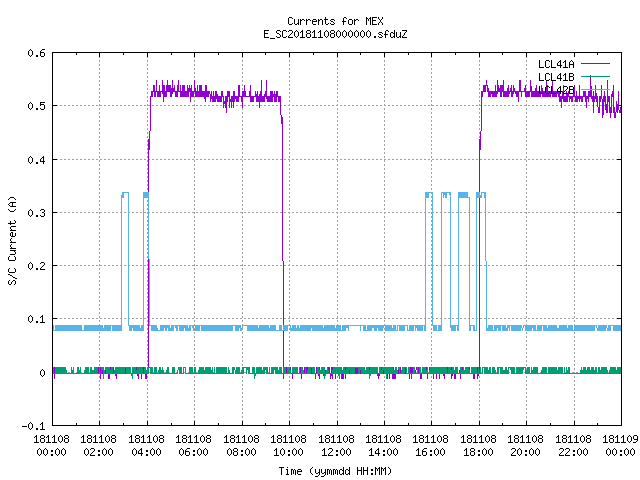Viewport: 640px width, 480px height.
Task: Click the 14:00 time tick label
Action: [383, 452]
